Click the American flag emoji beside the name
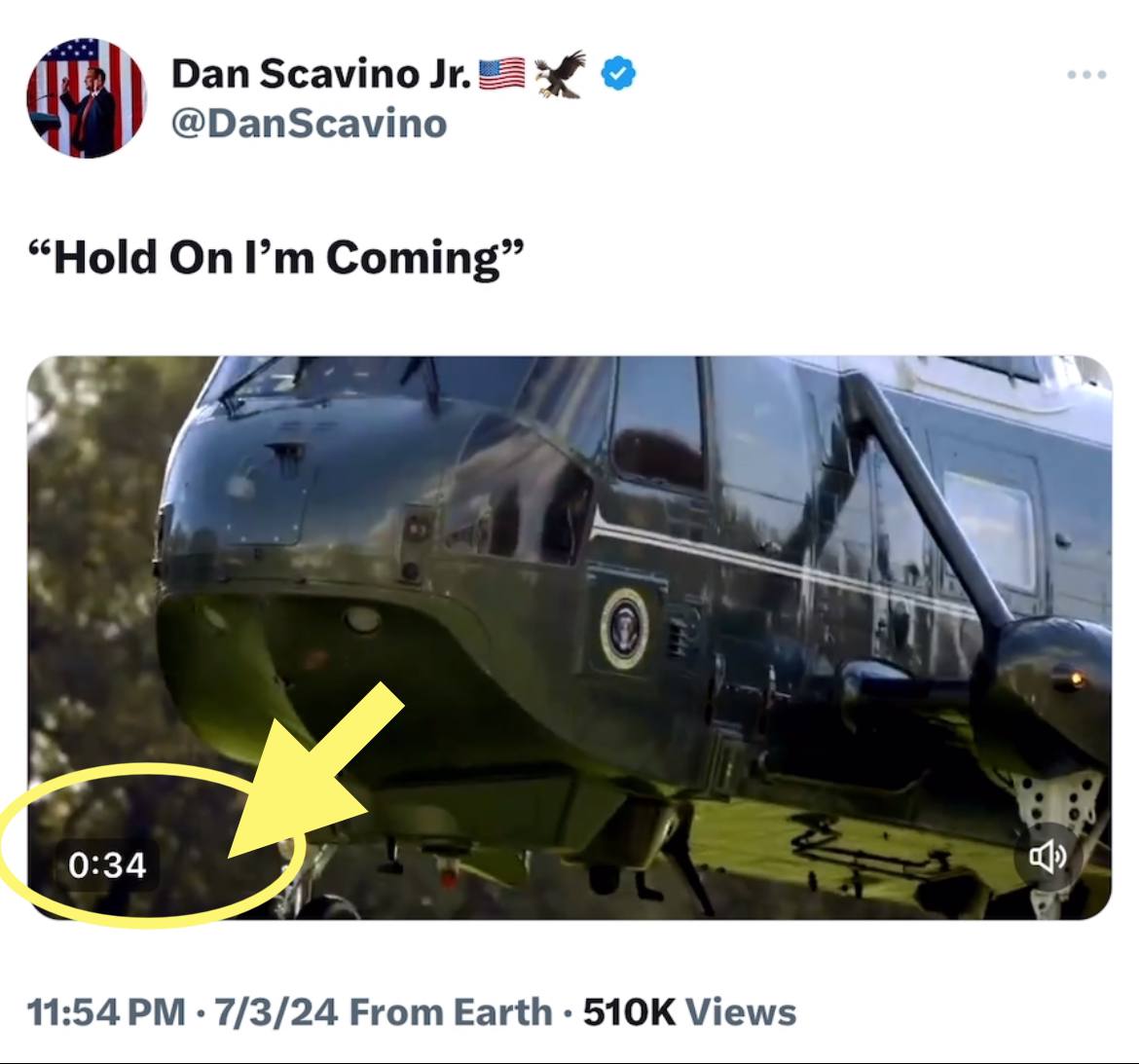1139x1064 pixels. [502, 74]
